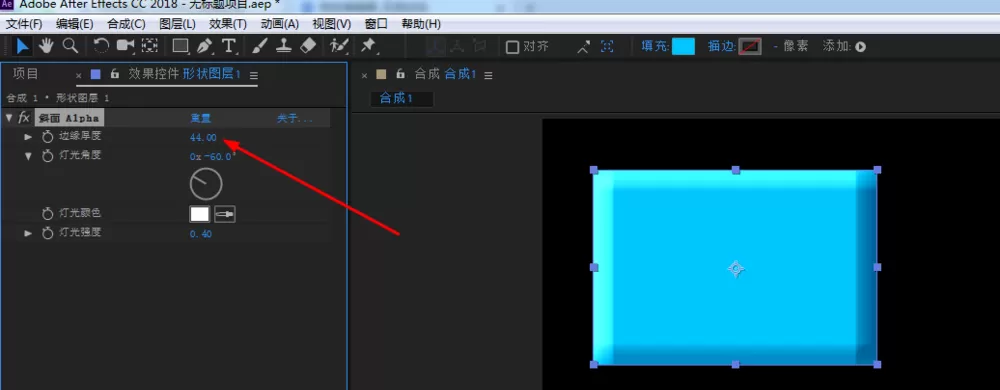
Task: Select the Eraser tool
Action: pyautogui.click(x=308, y=46)
